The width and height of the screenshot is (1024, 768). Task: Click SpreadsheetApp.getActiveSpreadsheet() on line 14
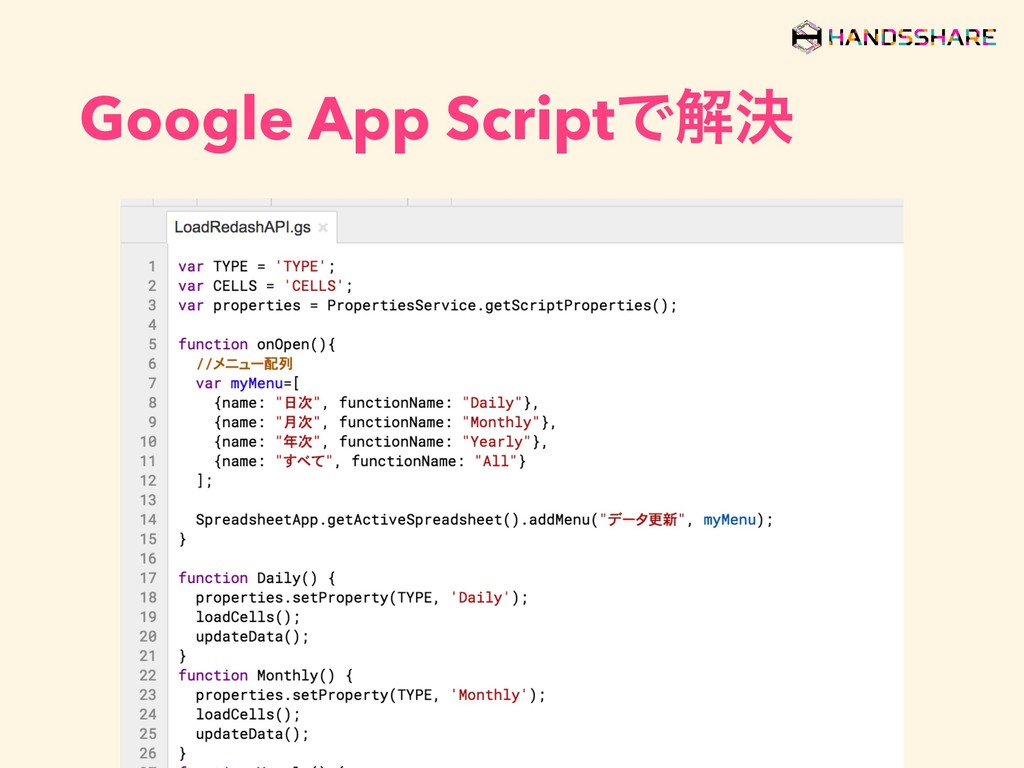[x=357, y=520]
